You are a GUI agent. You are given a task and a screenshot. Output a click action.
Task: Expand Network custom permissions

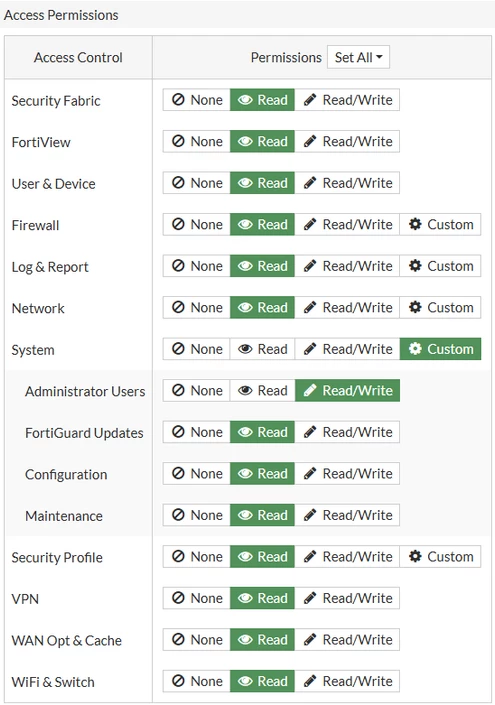tap(440, 307)
